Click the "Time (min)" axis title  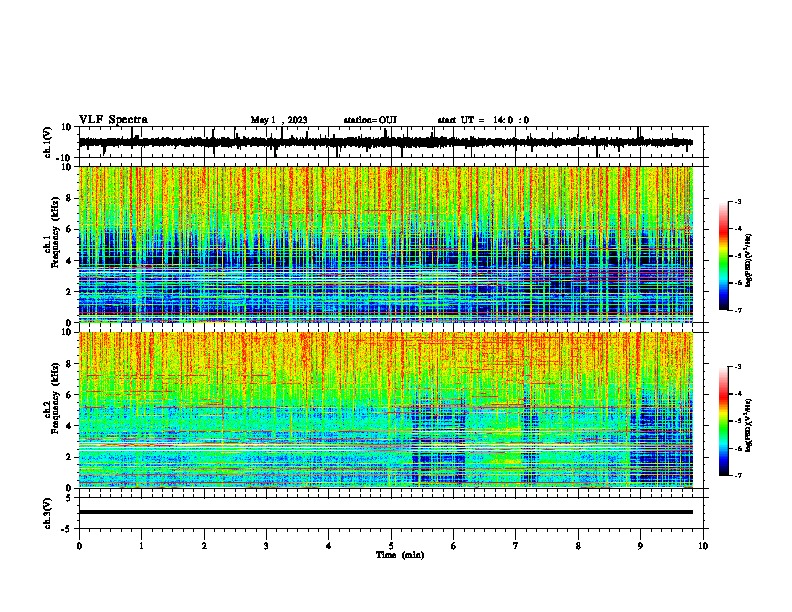[x=400, y=555]
